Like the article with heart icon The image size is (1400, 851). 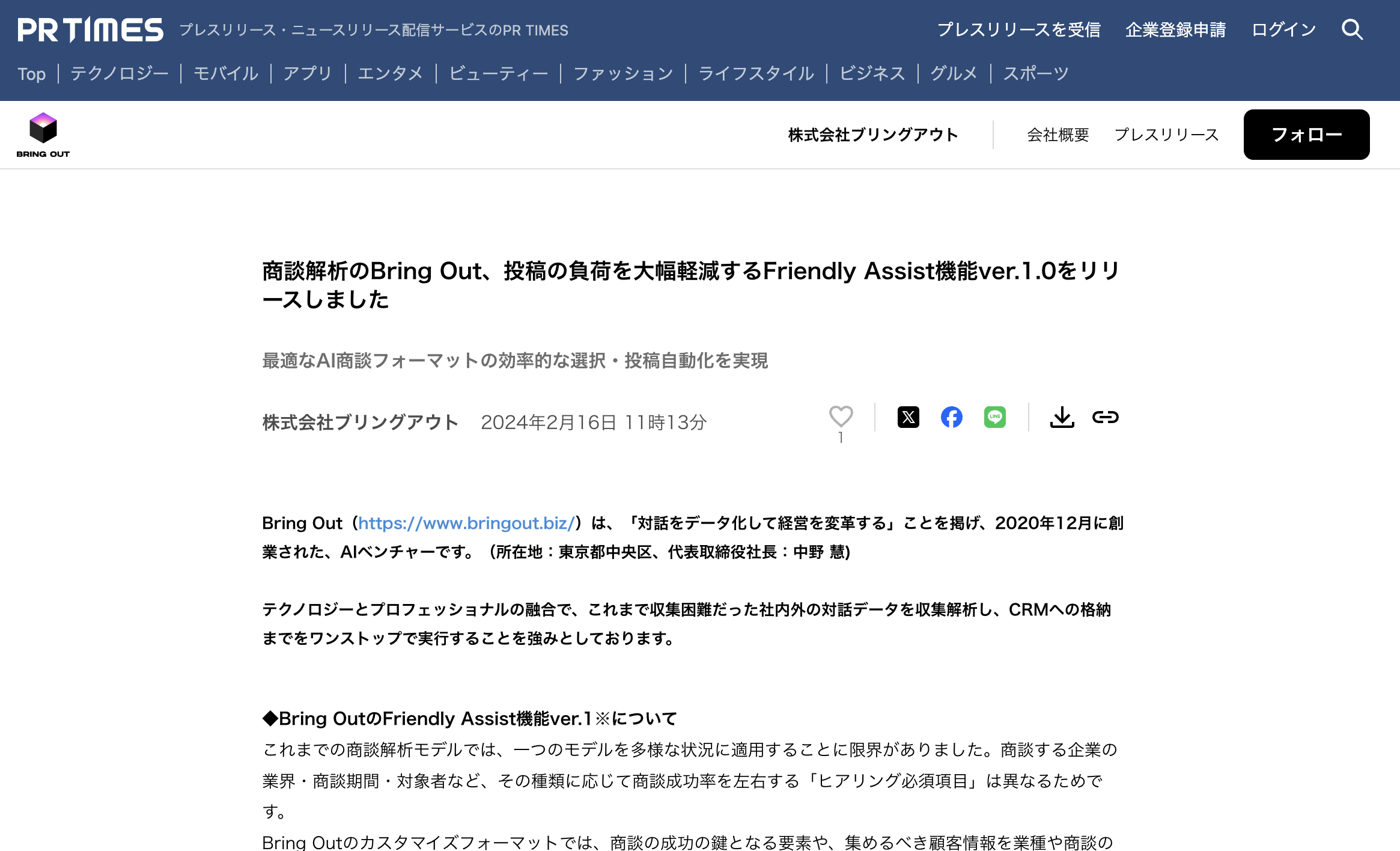[841, 416]
